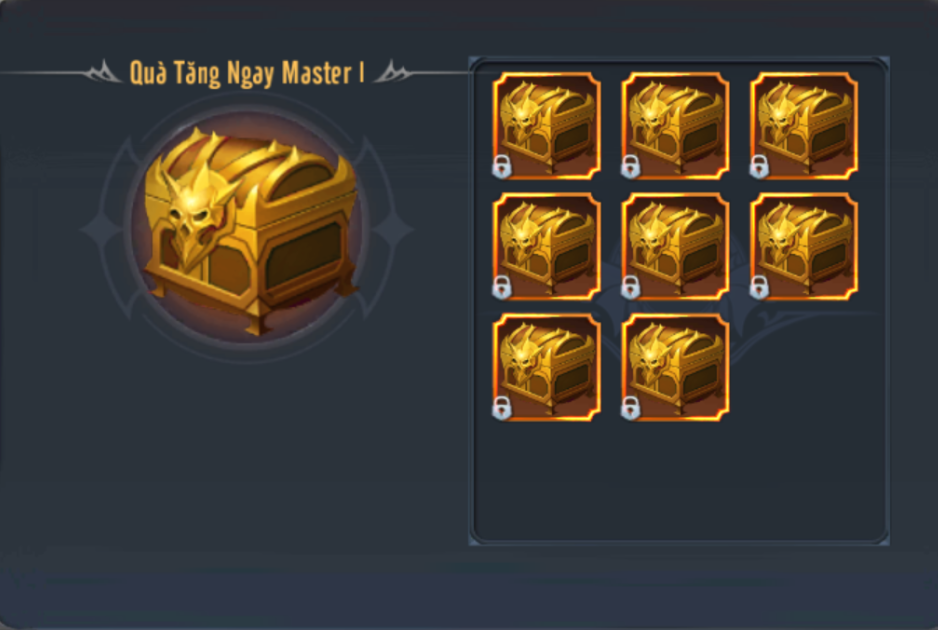Viewport: 938px width, 630px height.
Task: Click the empty third slot in bottom row
Action: [x=804, y=367]
